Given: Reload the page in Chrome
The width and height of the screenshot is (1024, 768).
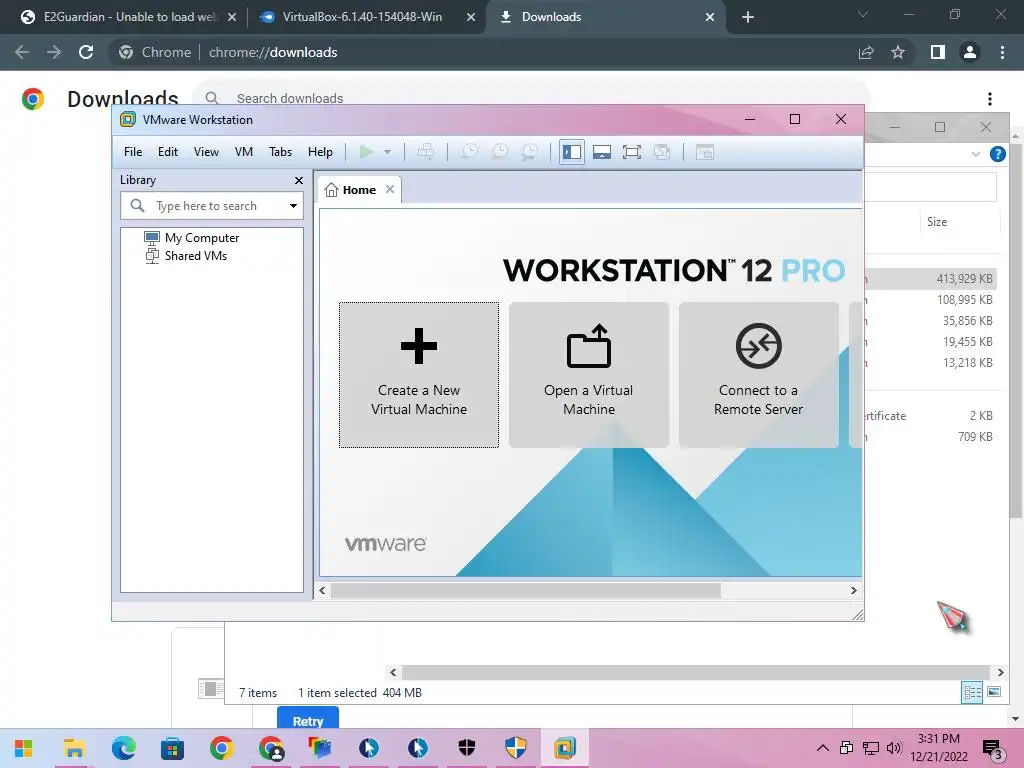Looking at the screenshot, I should click(86, 52).
